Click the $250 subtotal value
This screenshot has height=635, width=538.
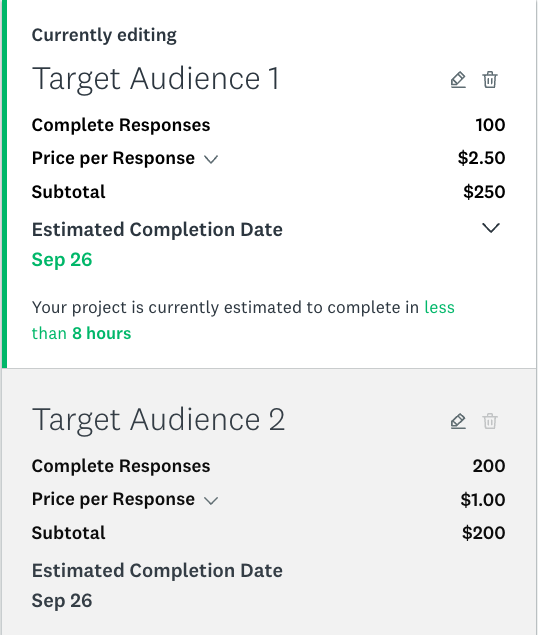[485, 192]
